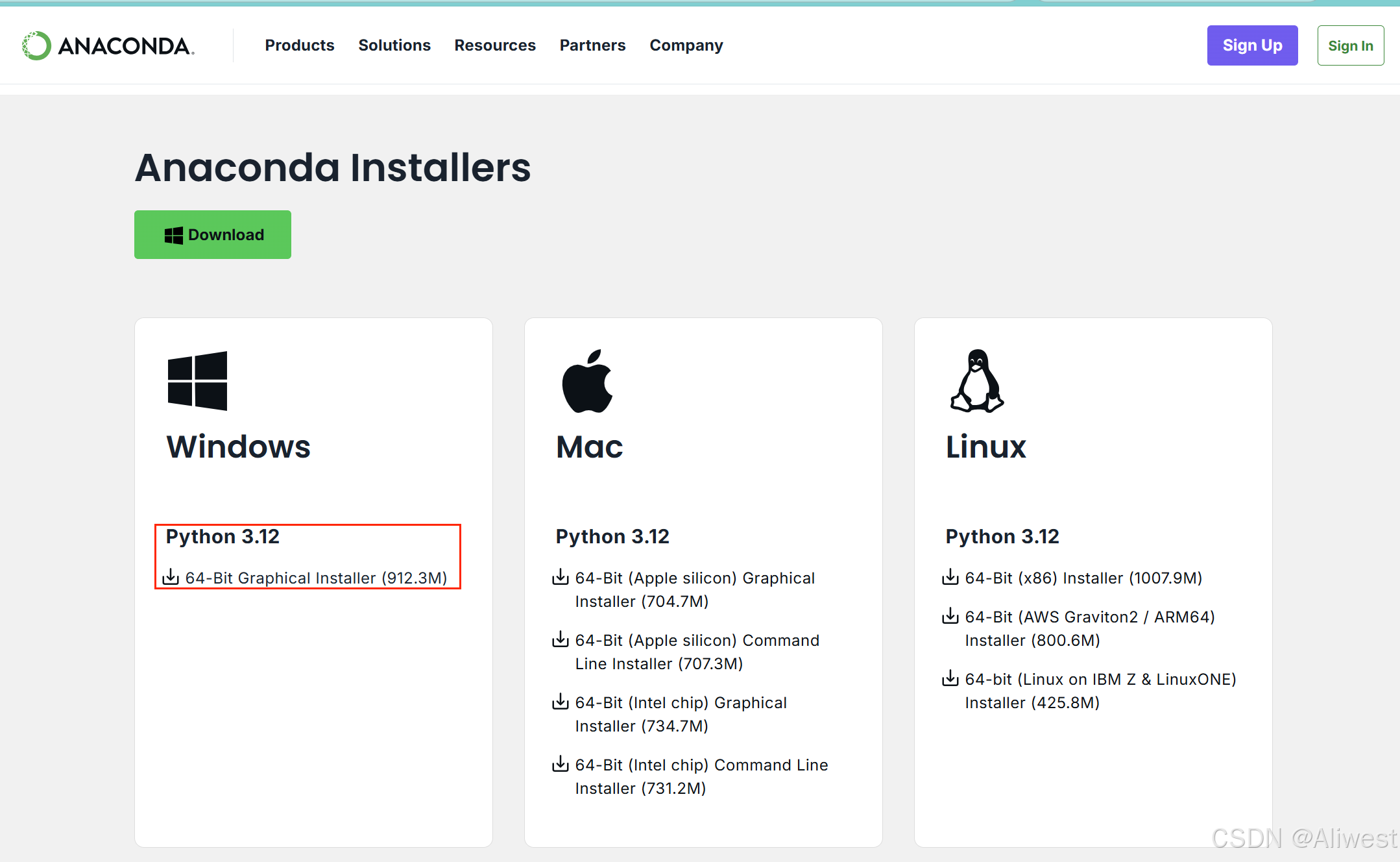Click the Linux penguin icon

[x=976, y=382]
